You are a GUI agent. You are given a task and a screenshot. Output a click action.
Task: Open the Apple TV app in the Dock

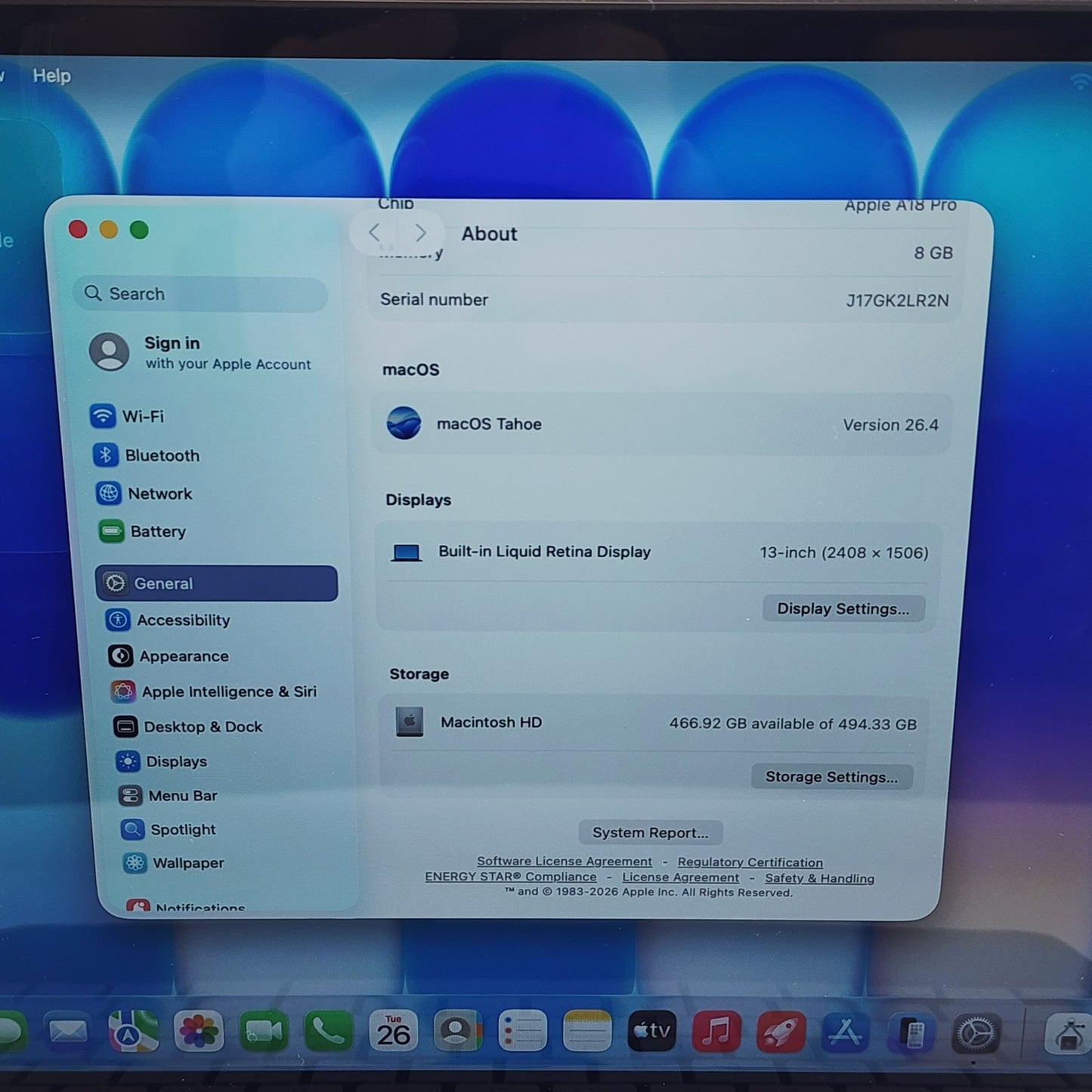(x=652, y=1032)
